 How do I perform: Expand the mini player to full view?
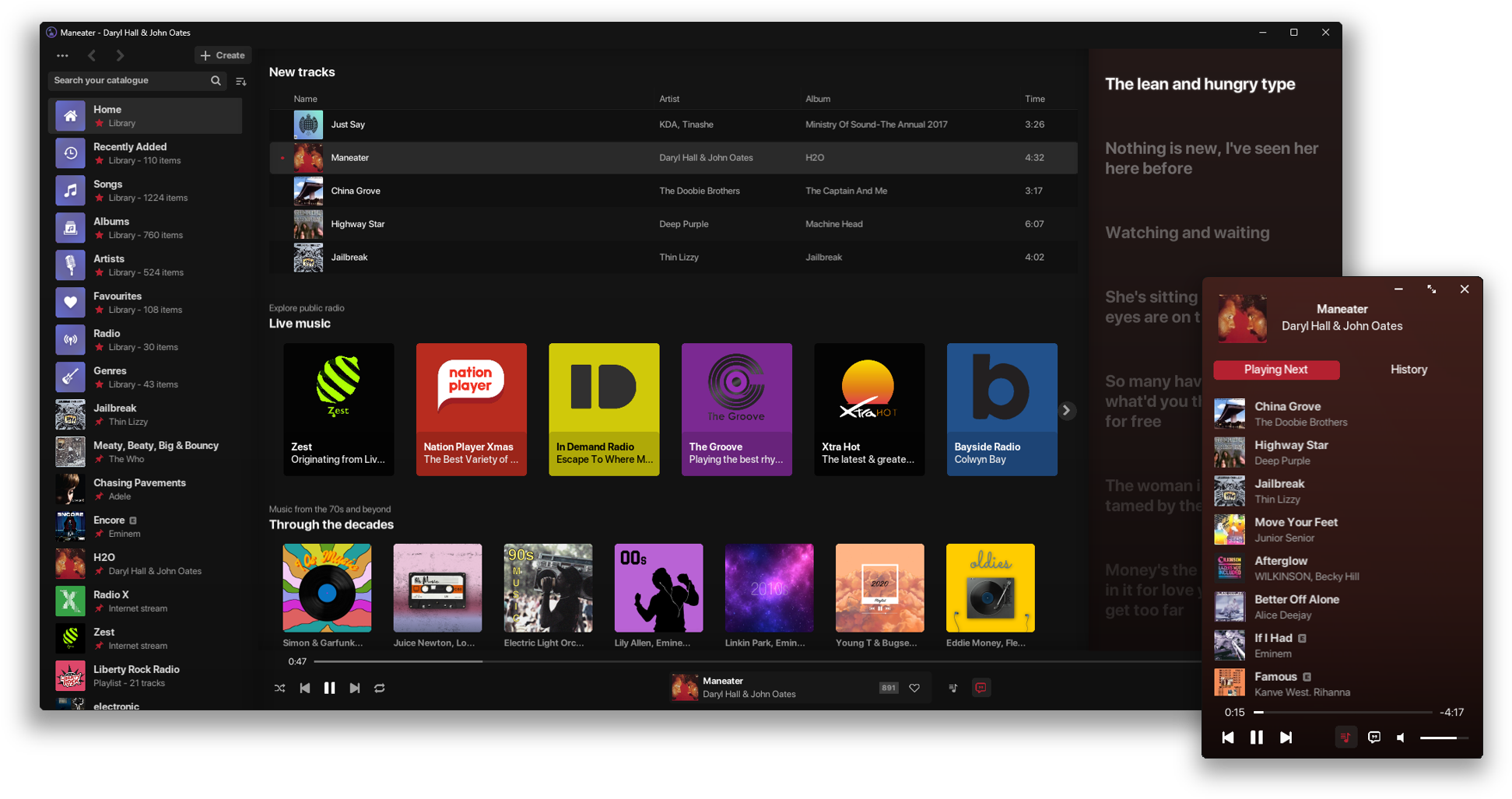[1431, 289]
